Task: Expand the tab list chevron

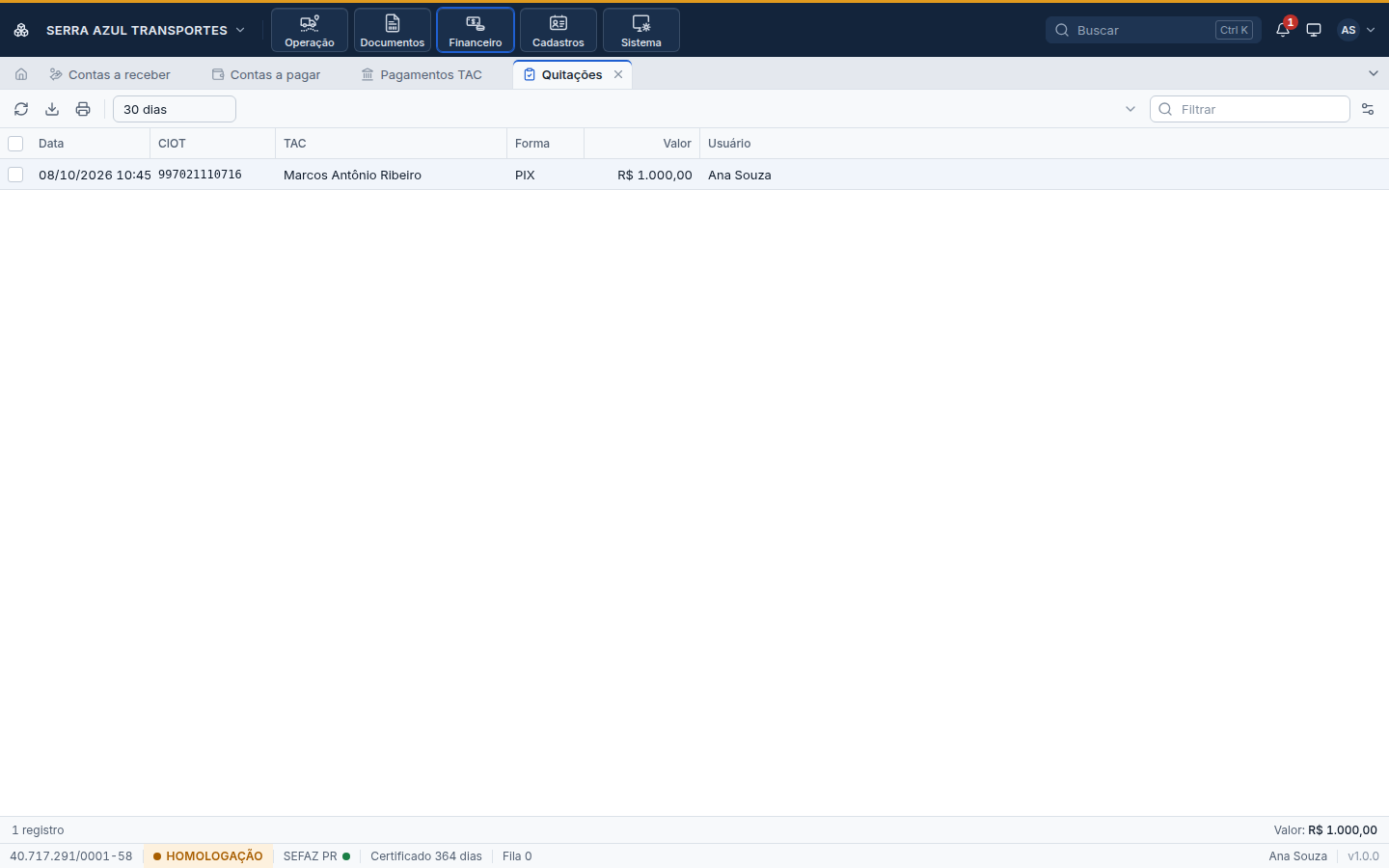Action: point(1374,73)
